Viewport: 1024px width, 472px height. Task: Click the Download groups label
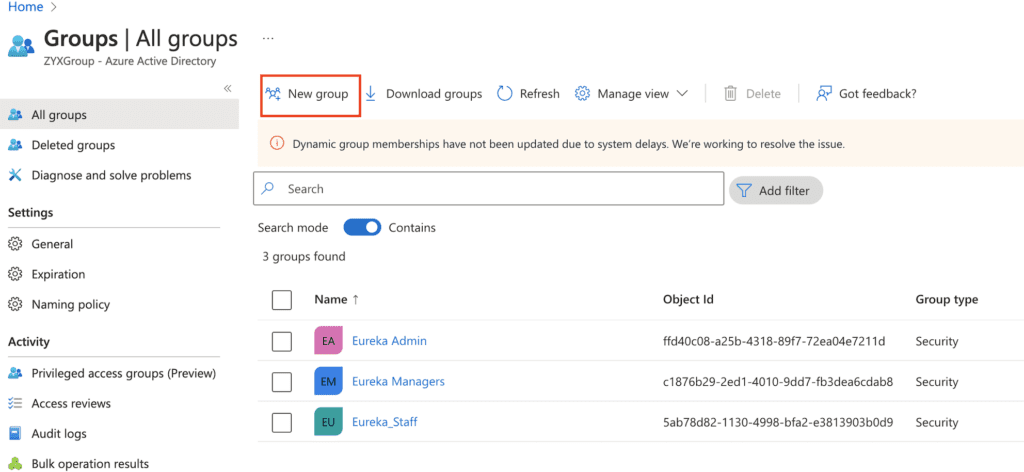[x=434, y=94]
